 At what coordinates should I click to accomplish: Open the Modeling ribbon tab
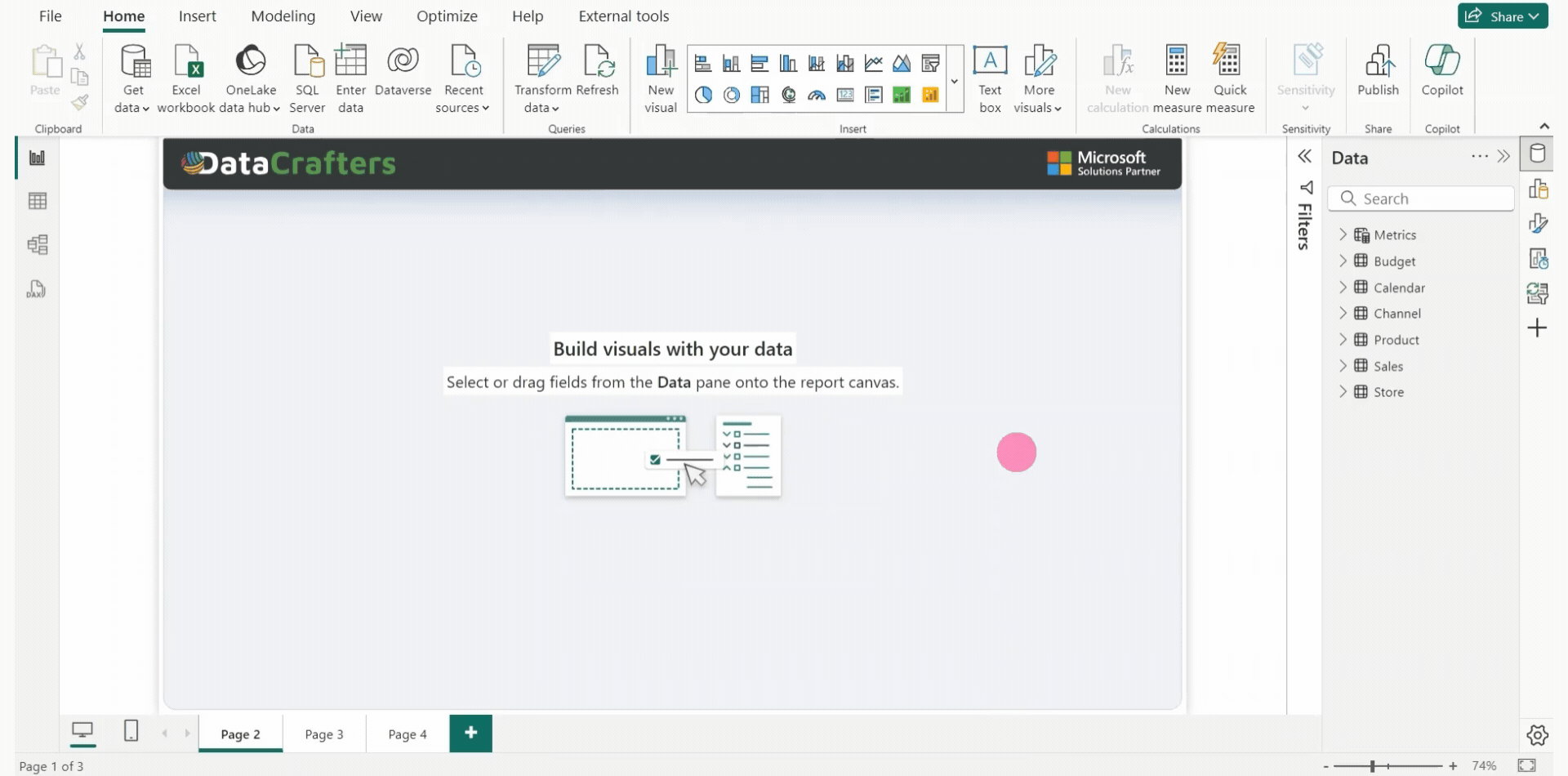pos(283,16)
